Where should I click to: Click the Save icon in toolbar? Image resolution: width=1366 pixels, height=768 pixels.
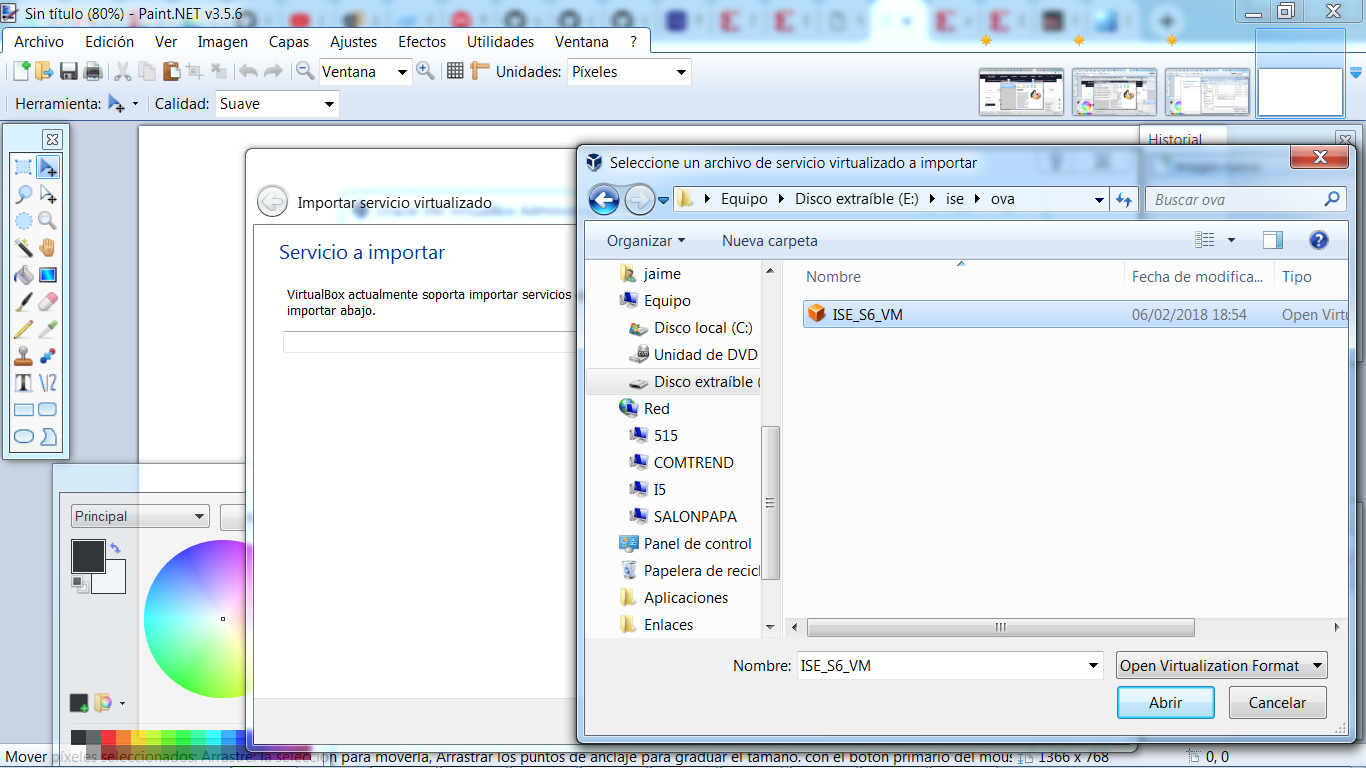[69, 71]
